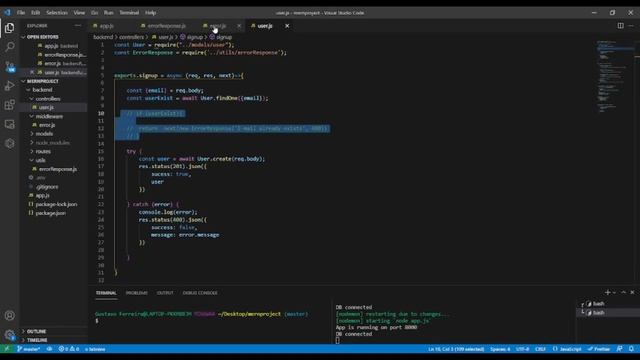
Task: Click the hexagon extension icon in activity bar
Action: click(x=9, y=143)
